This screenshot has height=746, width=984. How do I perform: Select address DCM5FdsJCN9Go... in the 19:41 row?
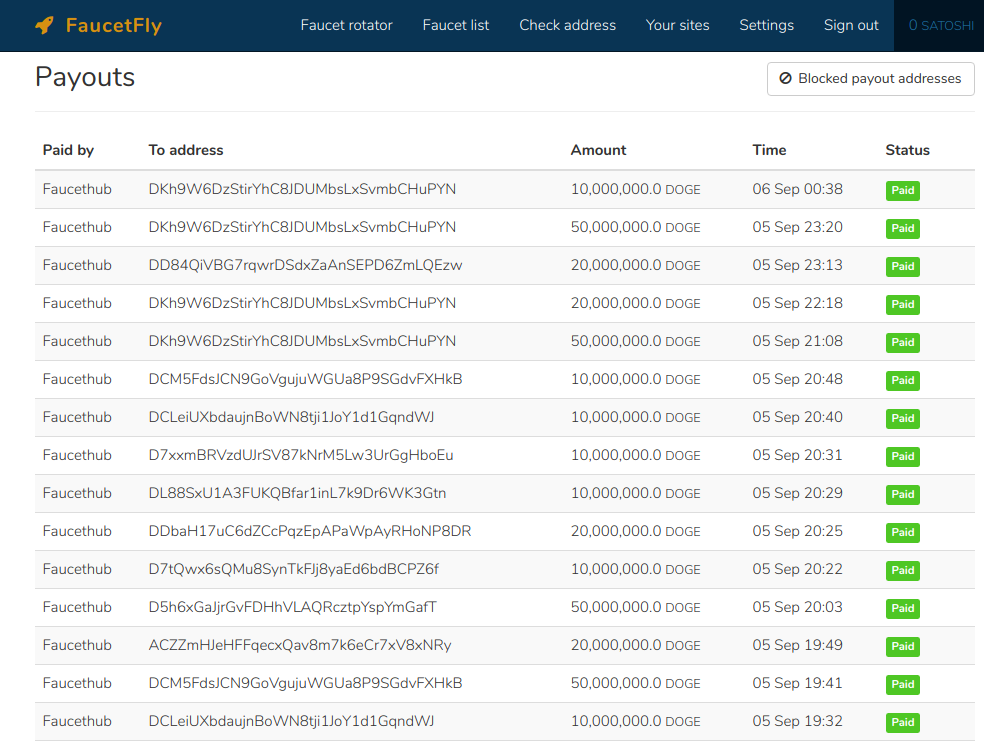[305, 683]
